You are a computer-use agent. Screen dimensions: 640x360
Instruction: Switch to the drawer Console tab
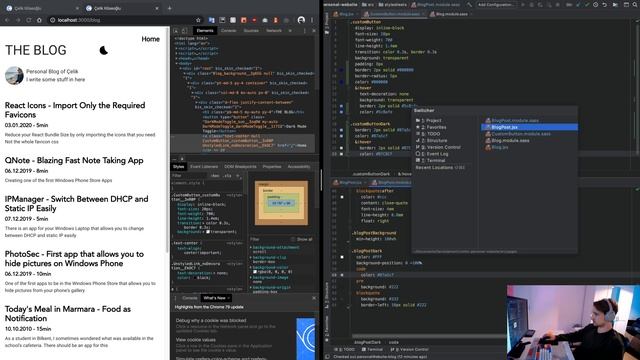[189, 298]
